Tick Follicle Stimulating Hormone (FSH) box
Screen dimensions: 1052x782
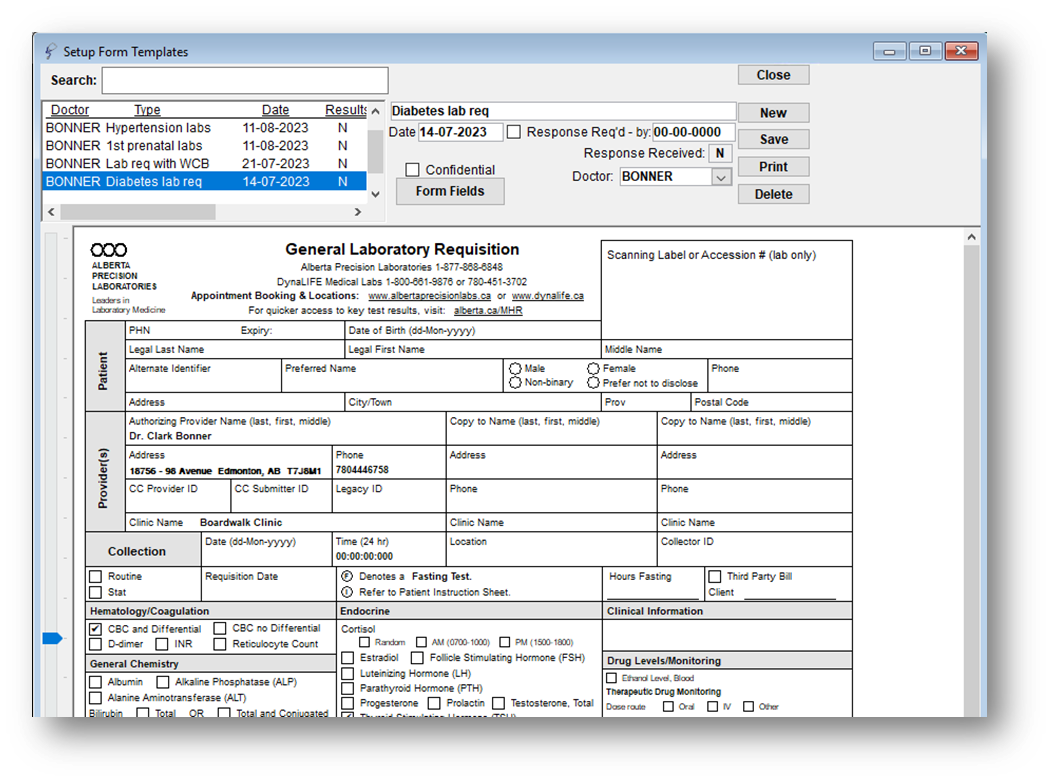point(417,658)
